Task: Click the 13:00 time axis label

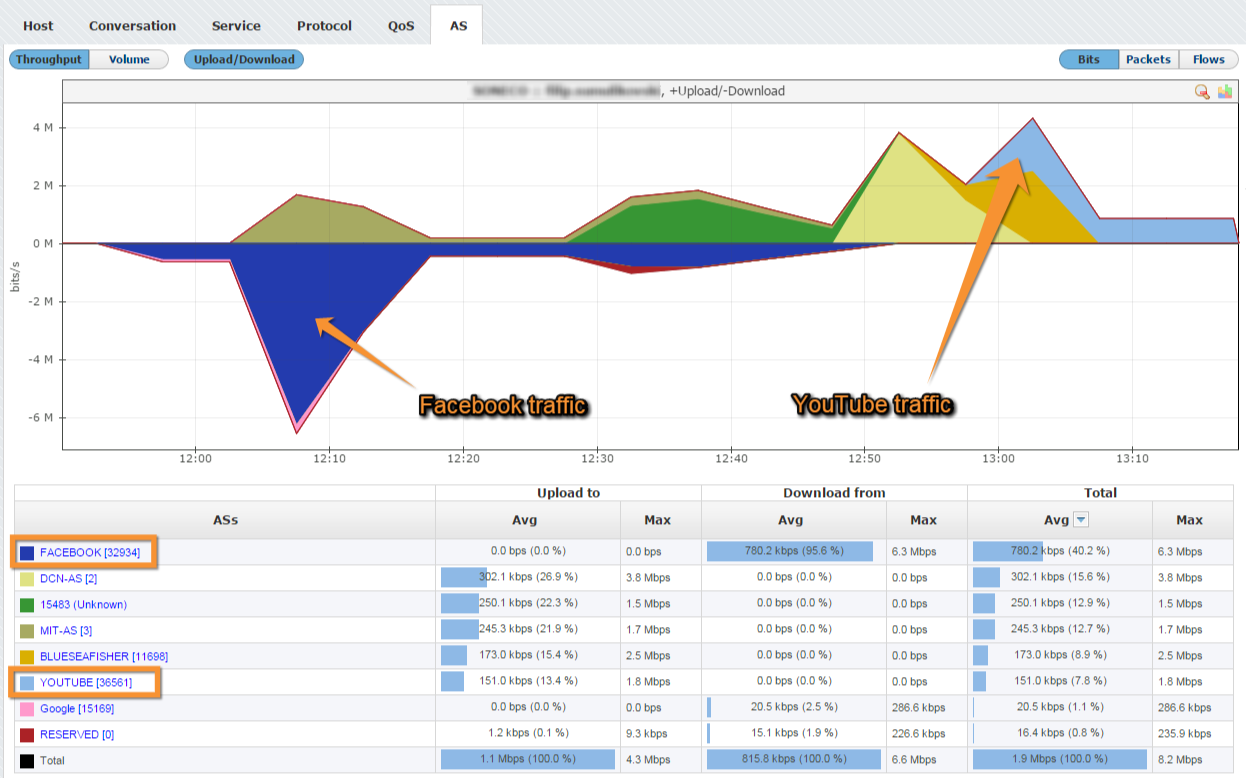Action: (998, 459)
